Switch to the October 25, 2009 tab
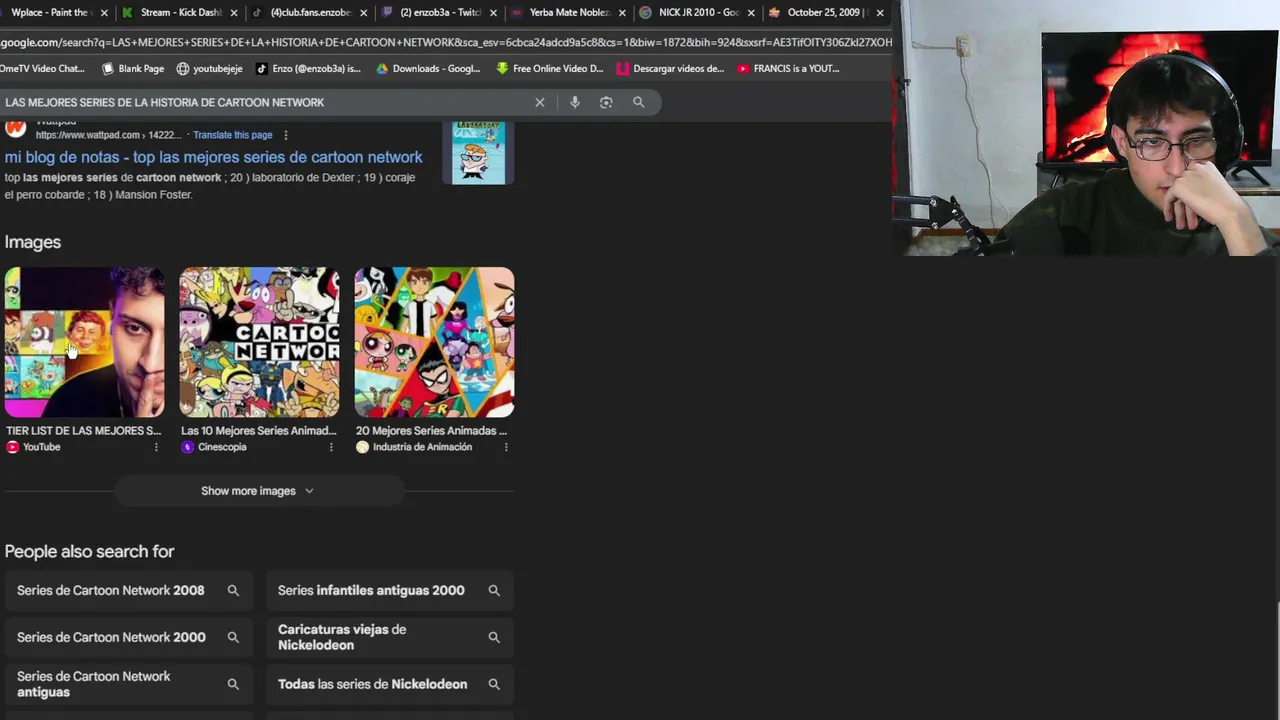The image size is (1280, 720). click(826, 13)
